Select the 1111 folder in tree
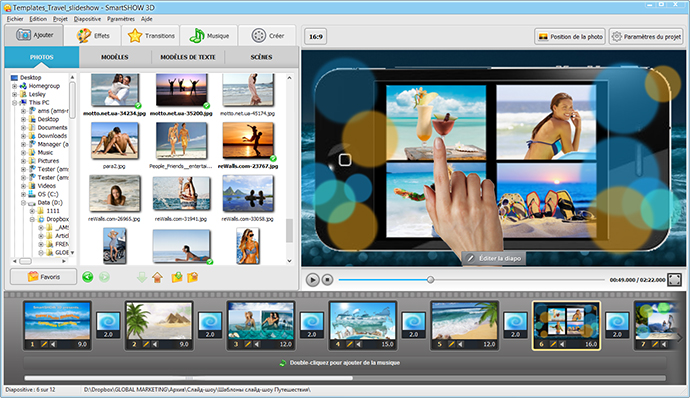Screen dimensions: 690x398 coord(53,211)
